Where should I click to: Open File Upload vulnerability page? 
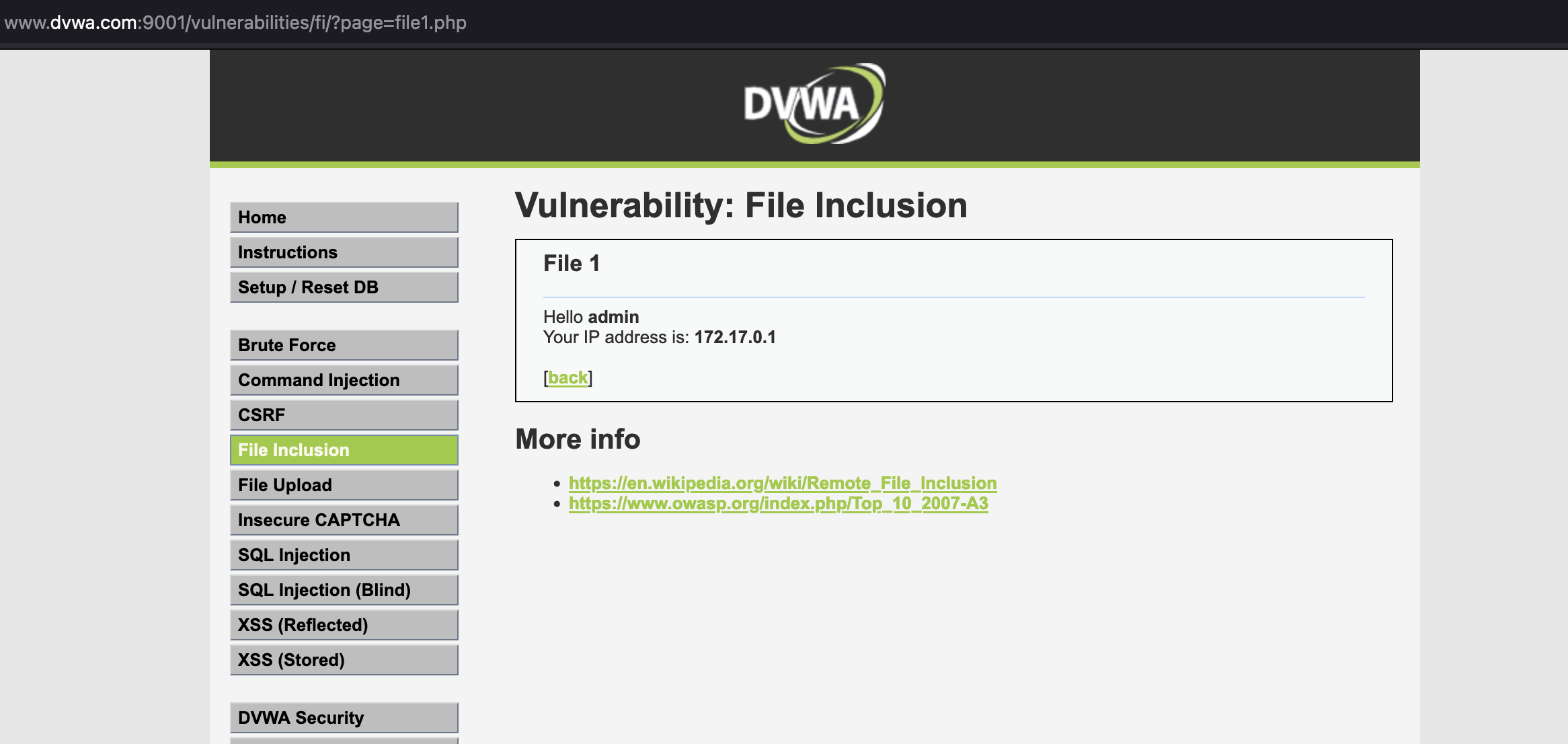tap(344, 485)
